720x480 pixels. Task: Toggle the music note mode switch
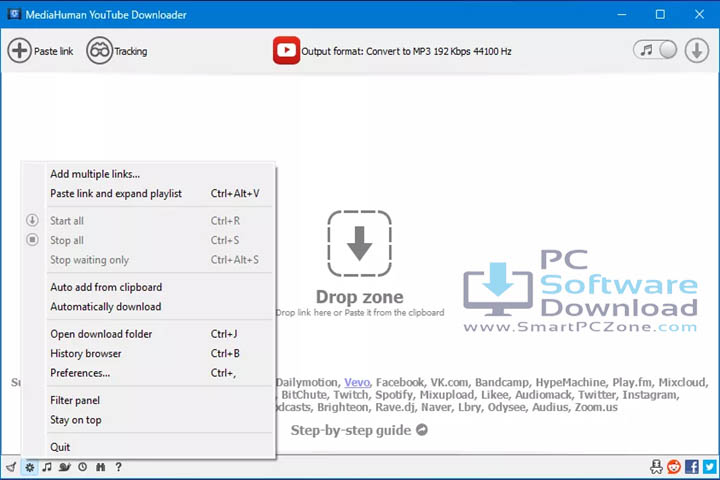pyautogui.click(x=655, y=50)
